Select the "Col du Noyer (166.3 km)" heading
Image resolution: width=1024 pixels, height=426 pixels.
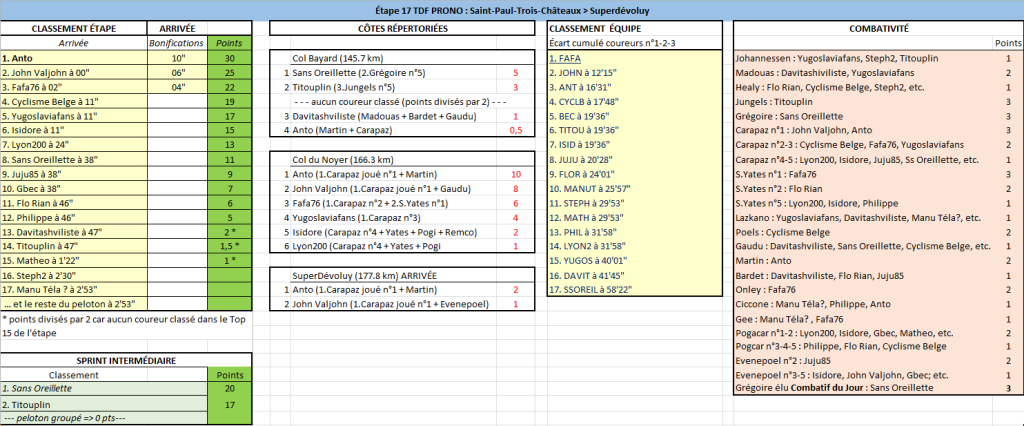click(x=338, y=159)
